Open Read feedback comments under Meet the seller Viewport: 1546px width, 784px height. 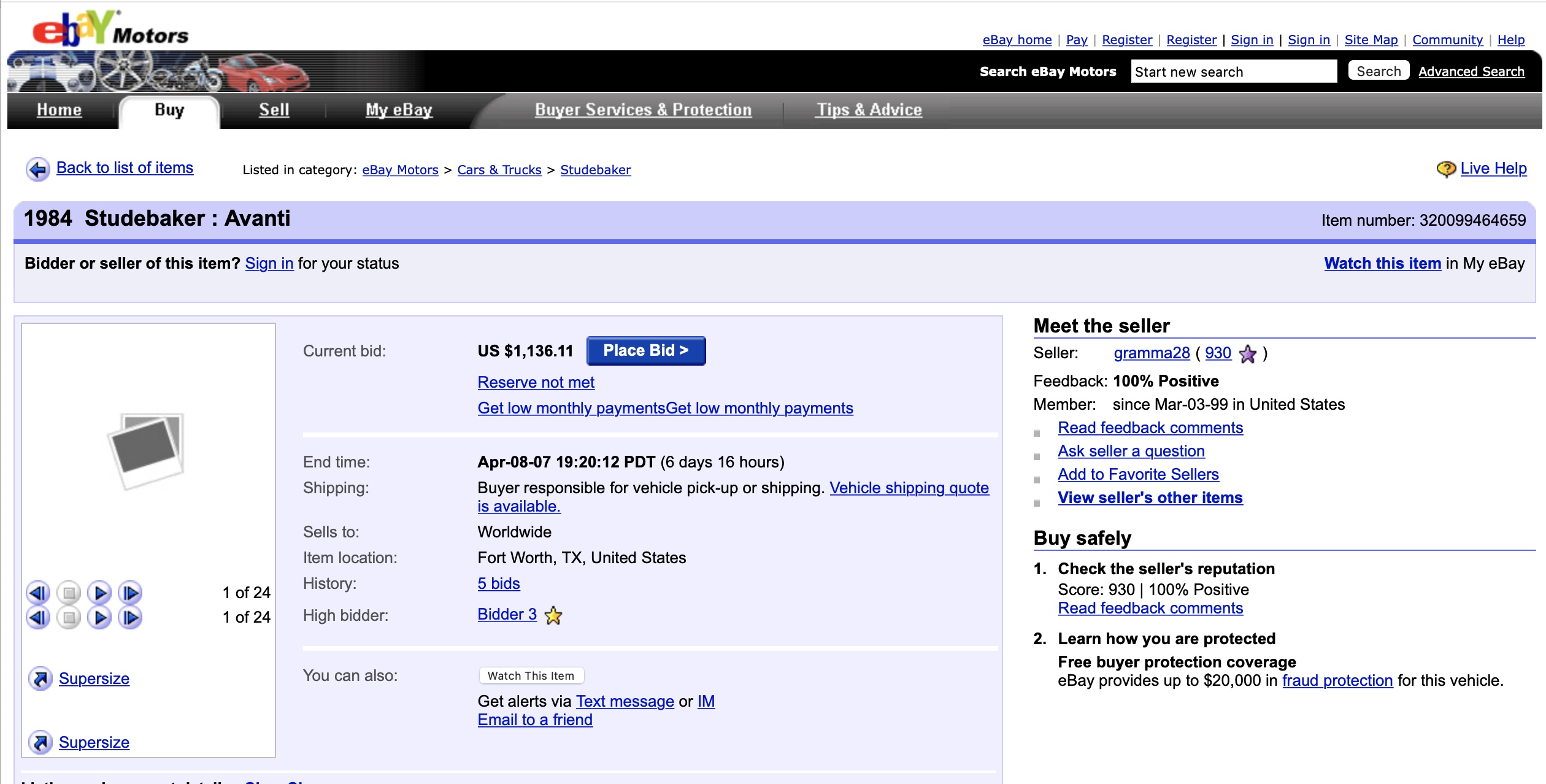(x=1150, y=428)
